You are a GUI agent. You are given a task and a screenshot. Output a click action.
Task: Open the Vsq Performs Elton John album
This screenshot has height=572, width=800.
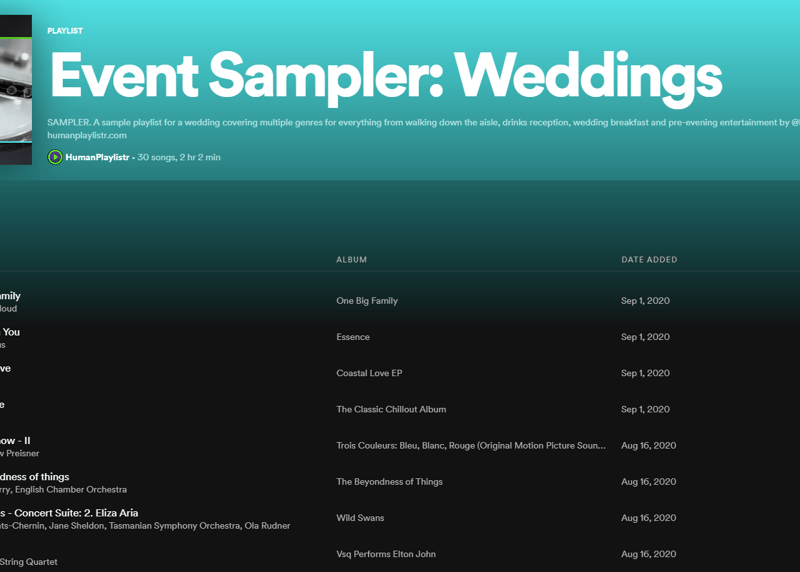coord(386,554)
